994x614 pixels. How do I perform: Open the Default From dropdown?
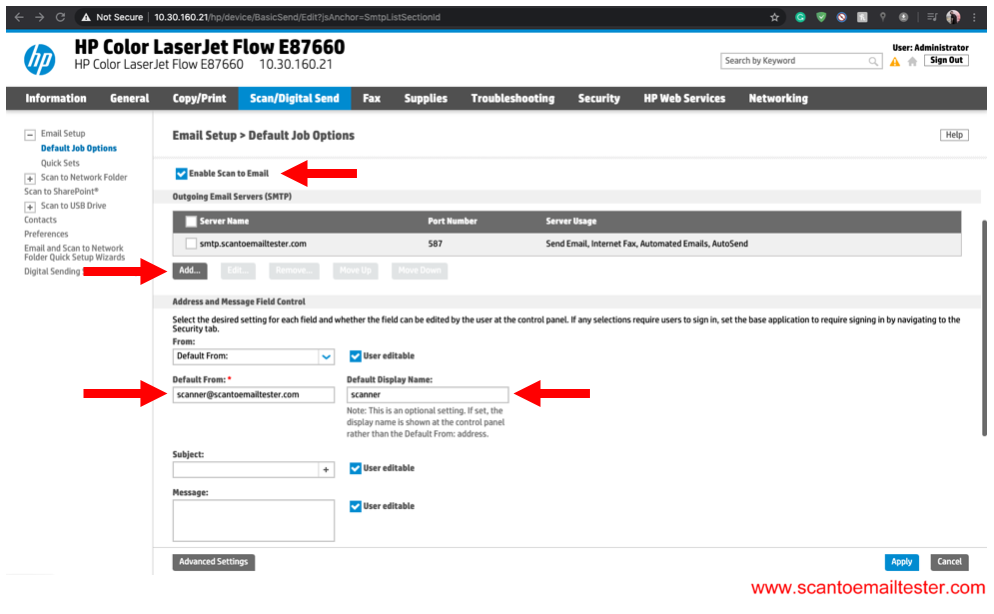click(x=326, y=356)
